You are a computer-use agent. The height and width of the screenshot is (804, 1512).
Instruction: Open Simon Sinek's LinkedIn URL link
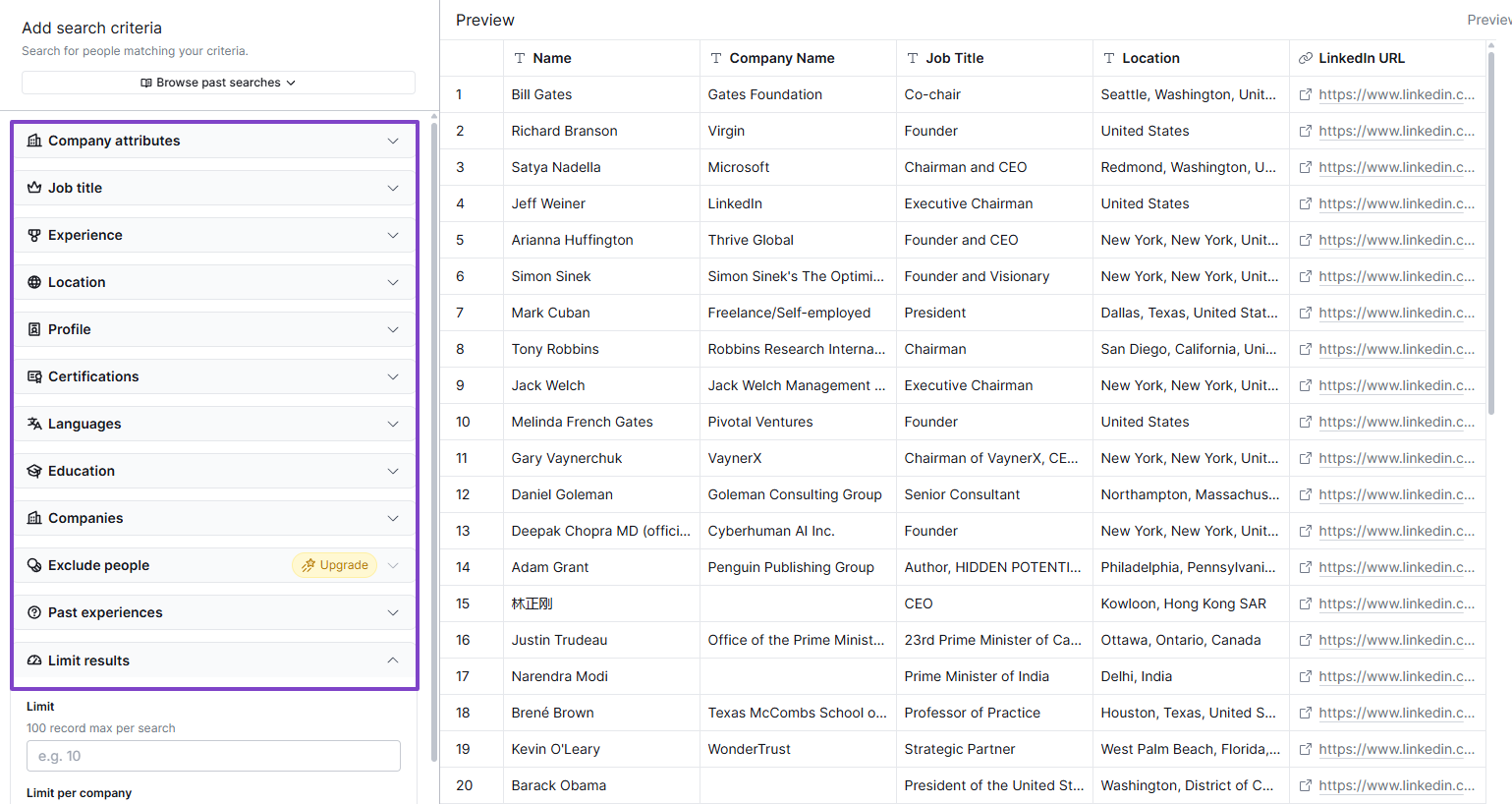1396,276
